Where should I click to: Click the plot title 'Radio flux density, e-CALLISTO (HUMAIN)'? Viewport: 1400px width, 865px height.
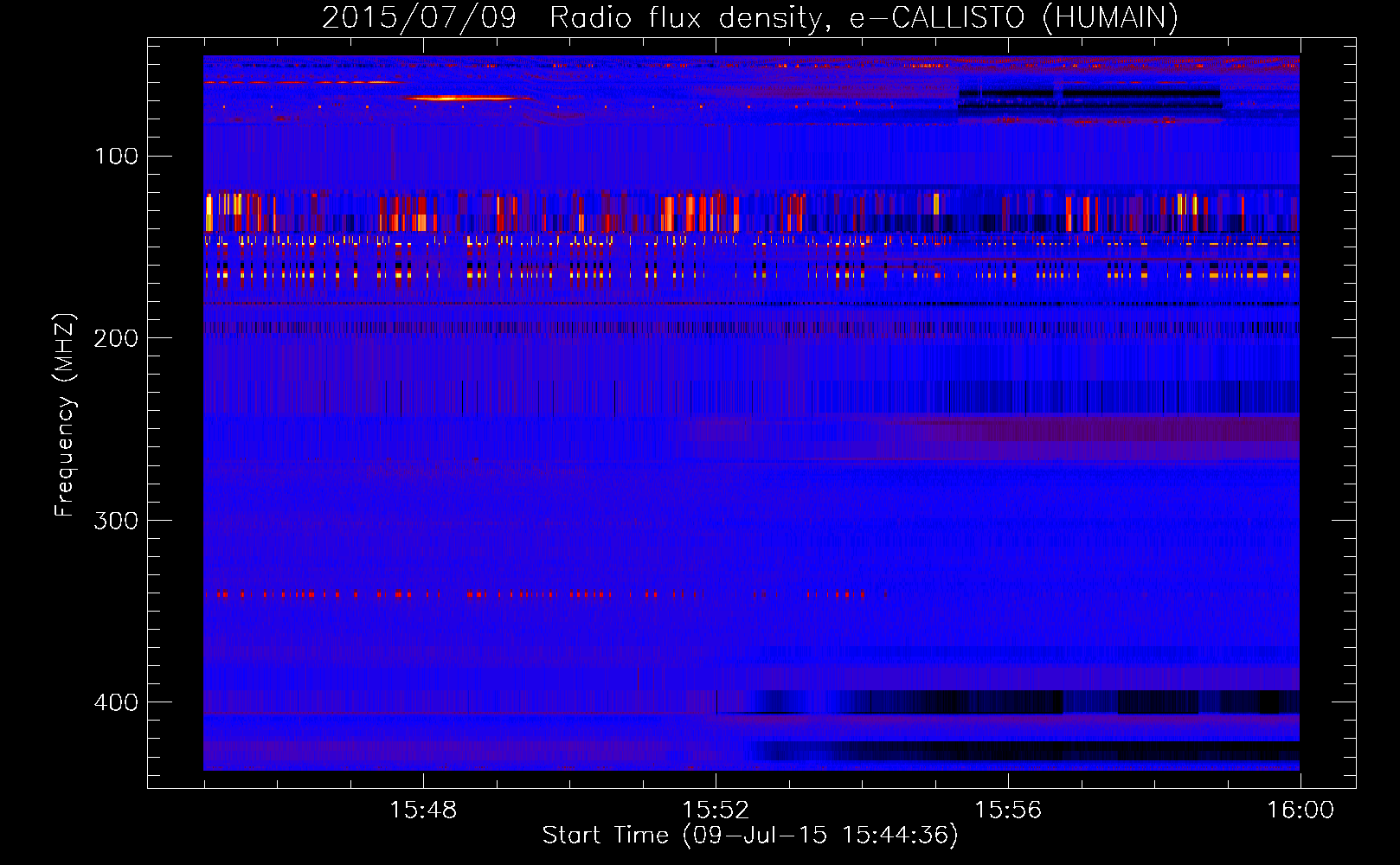(864, 18)
